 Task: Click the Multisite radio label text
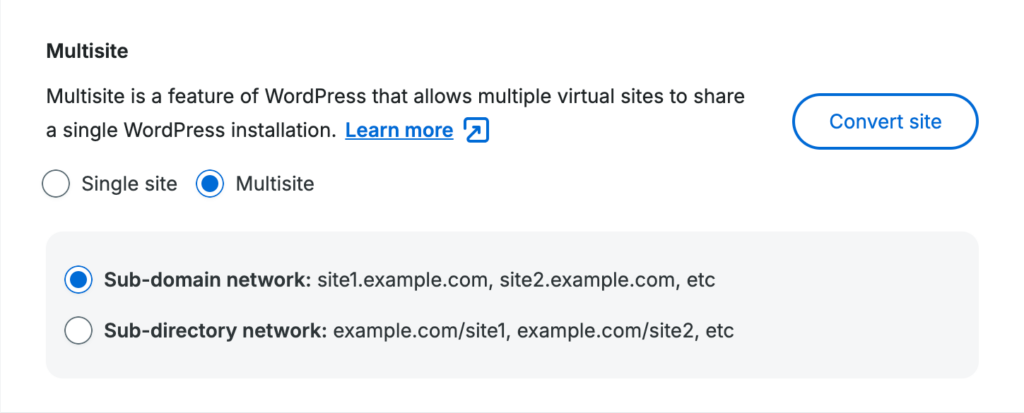tap(274, 184)
